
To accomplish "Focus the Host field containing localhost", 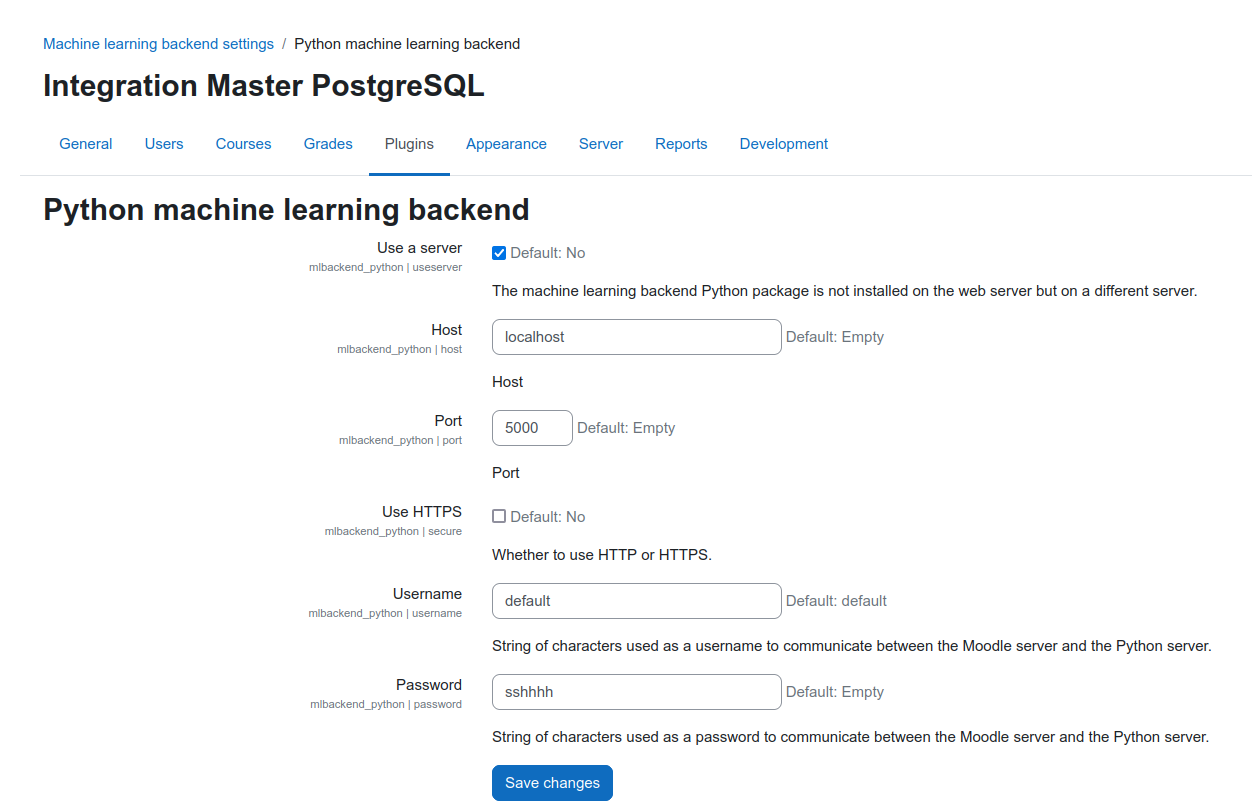I will point(636,337).
